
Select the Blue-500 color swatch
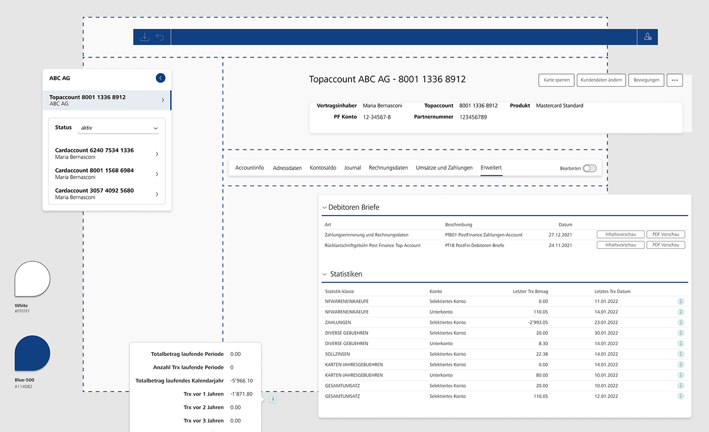pyautogui.click(x=32, y=353)
